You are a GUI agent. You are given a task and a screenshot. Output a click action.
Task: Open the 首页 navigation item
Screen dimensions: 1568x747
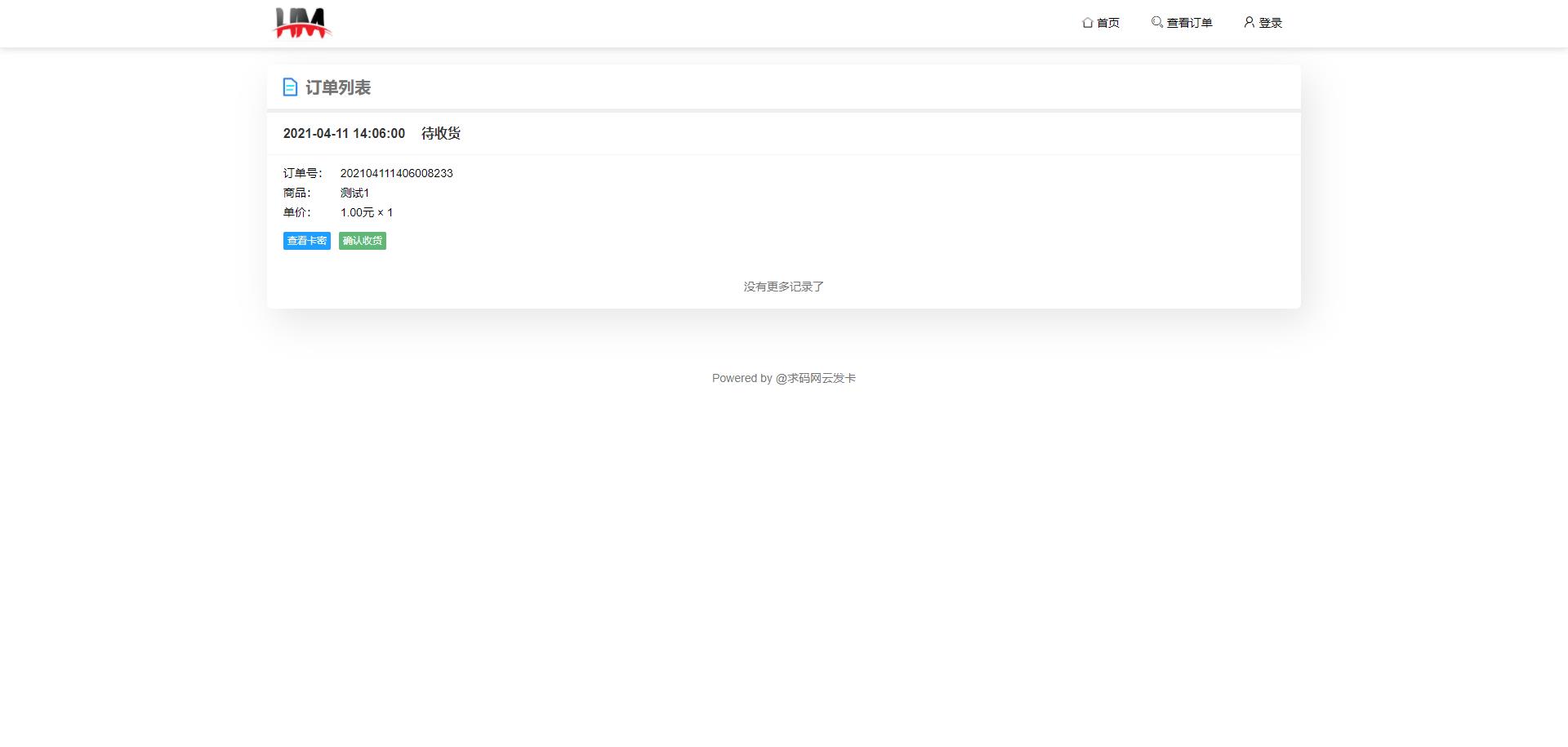1107,23
